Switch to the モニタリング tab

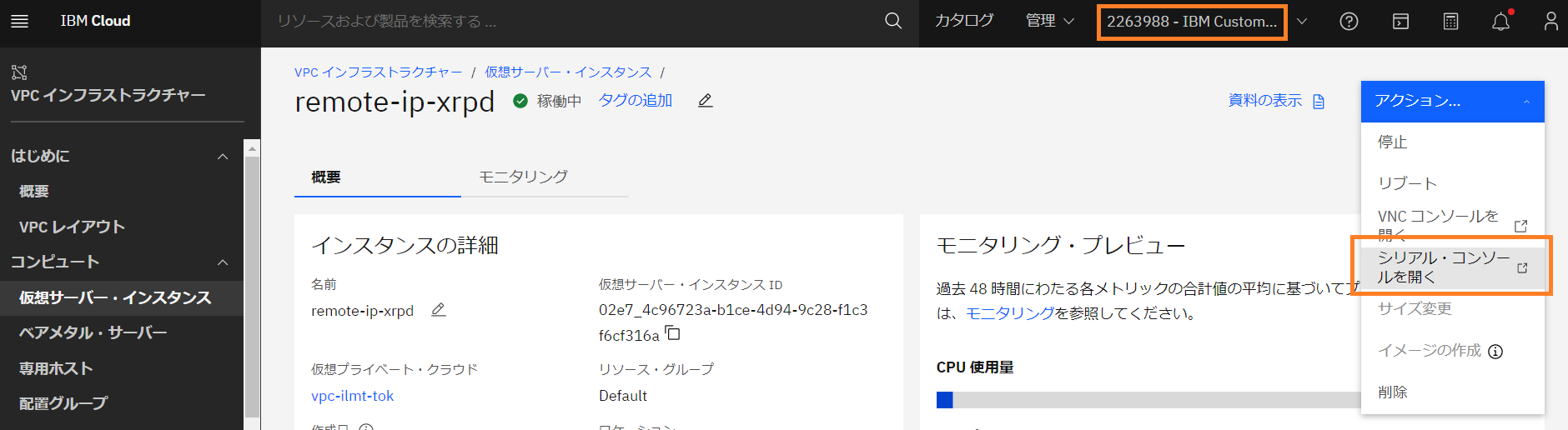(545, 177)
